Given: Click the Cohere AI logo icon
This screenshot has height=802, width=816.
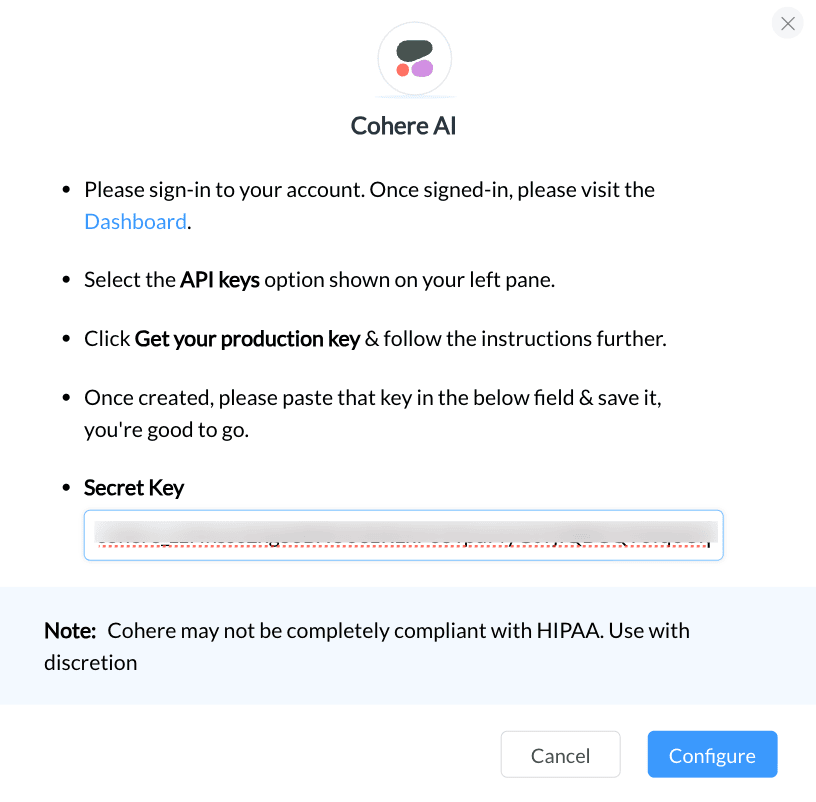Looking at the screenshot, I should [x=415, y=59].
